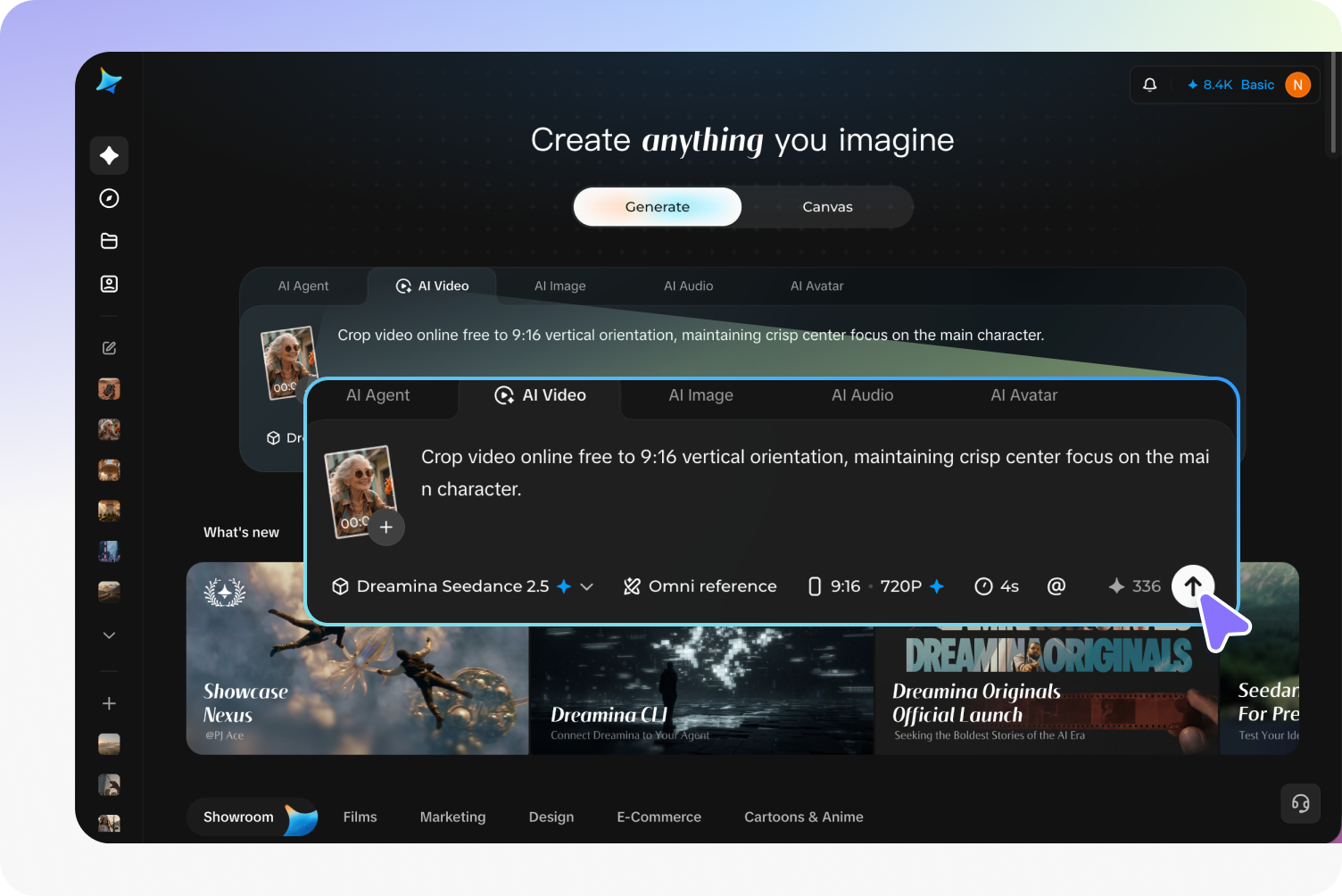
Task: Click the Dreamina logo in the sidebar
Action: (109, 81)
